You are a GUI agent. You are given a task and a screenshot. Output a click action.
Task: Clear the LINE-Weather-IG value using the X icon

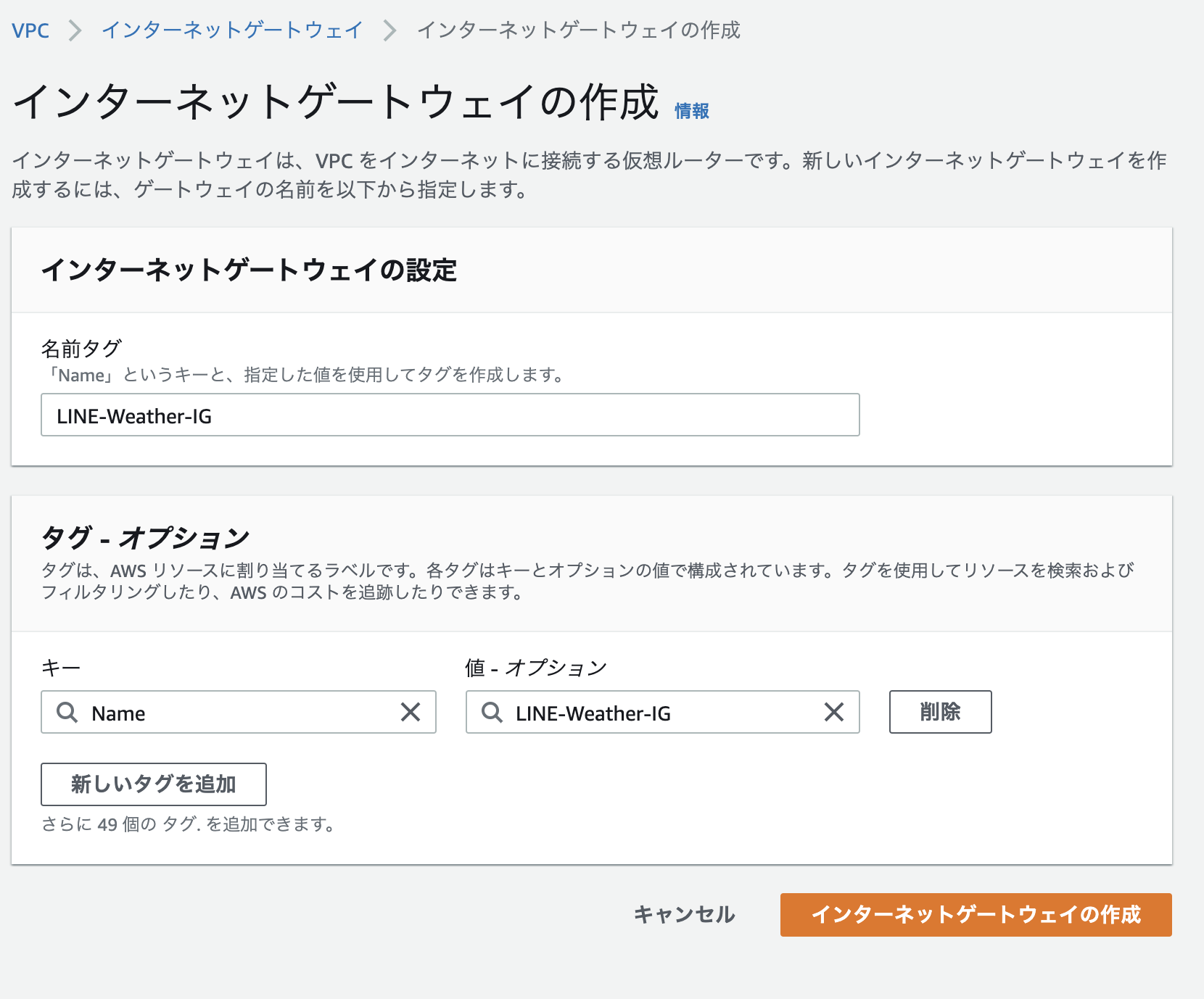point(834,713)
